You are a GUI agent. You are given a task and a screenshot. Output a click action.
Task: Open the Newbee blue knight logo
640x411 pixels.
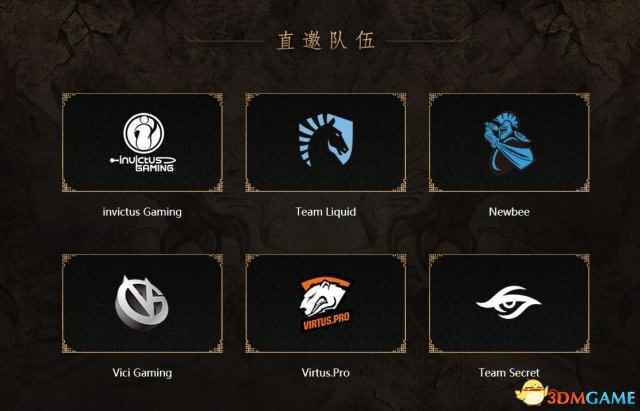click(x=509, y=142)
